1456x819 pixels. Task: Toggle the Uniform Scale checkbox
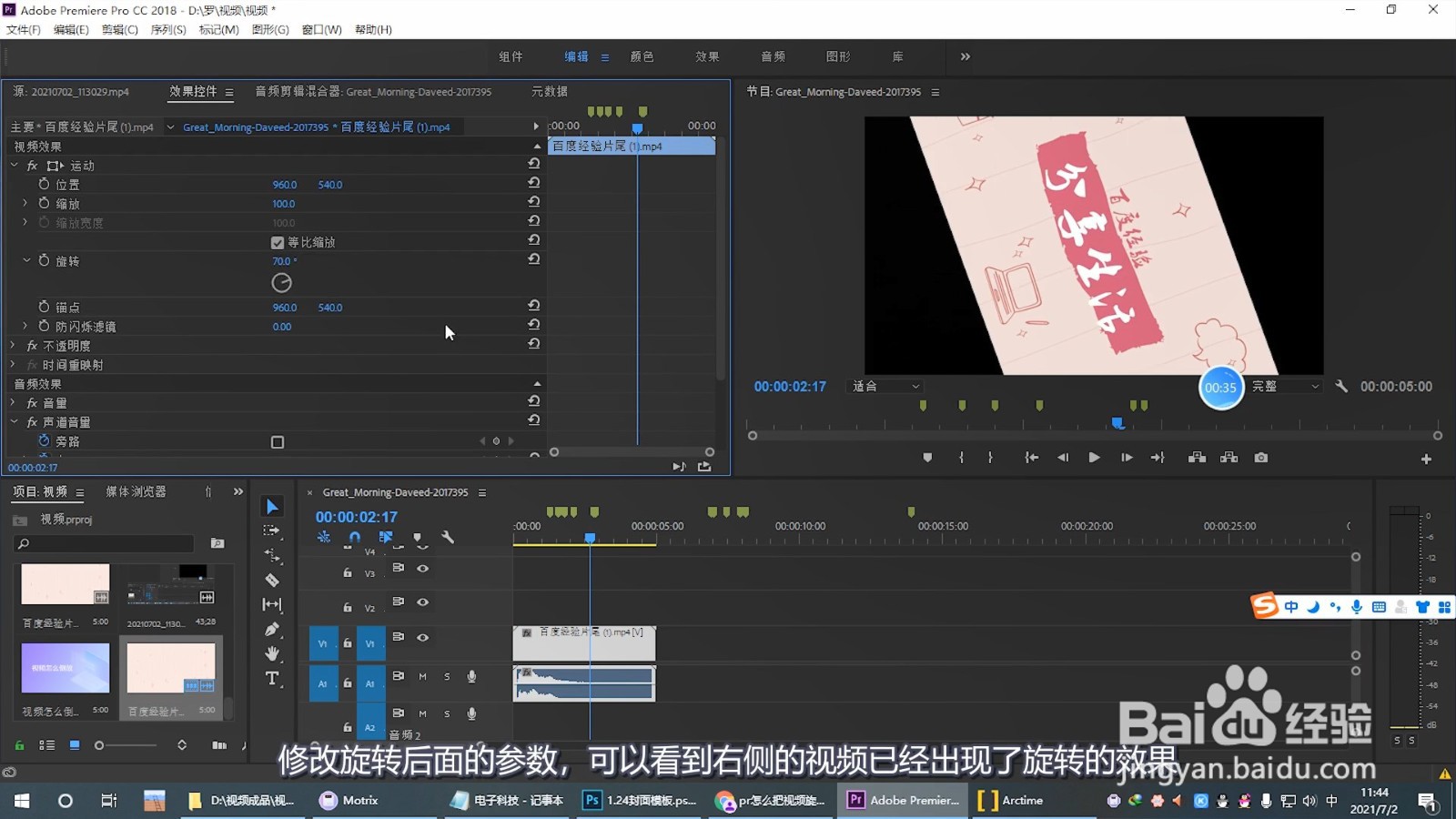click(x=278, y=242)
